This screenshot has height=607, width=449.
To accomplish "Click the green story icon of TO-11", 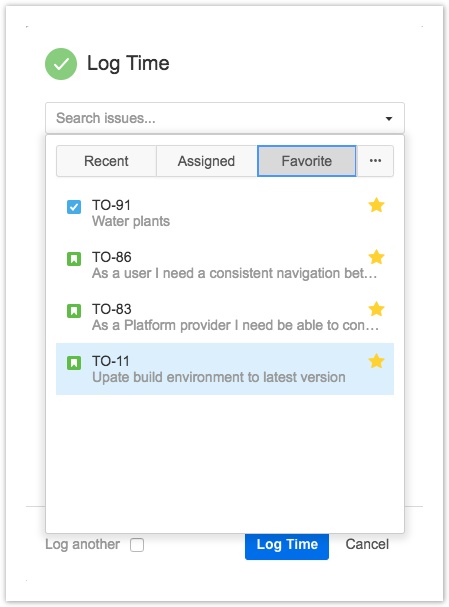I will coord(74,363).
